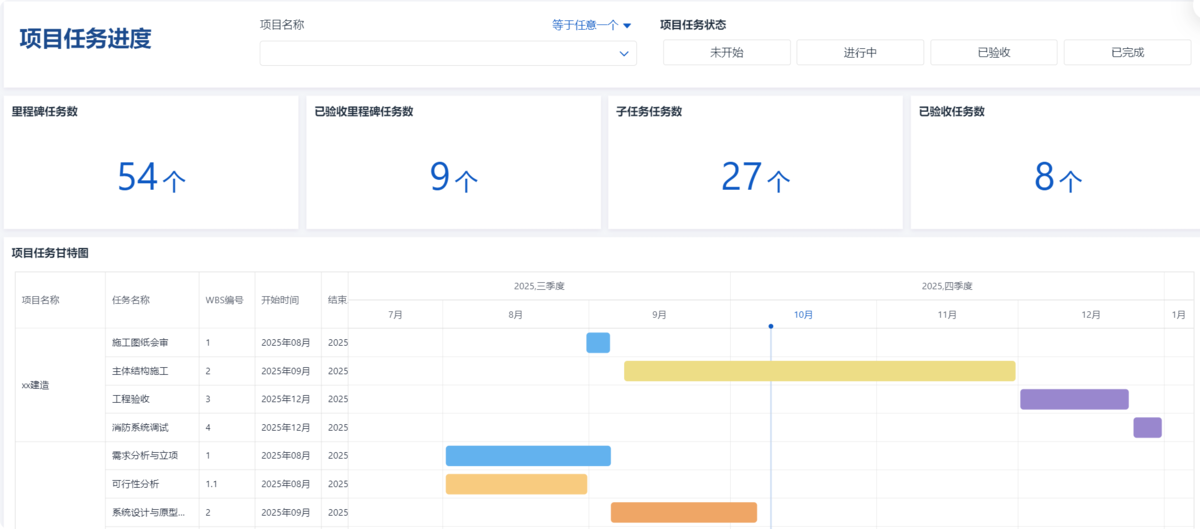Screen dimensions: 1200x529
Task: Select the orange 系统设计与原型 Gantt bar
Action: pyautogui.click(x=684, y=512)
